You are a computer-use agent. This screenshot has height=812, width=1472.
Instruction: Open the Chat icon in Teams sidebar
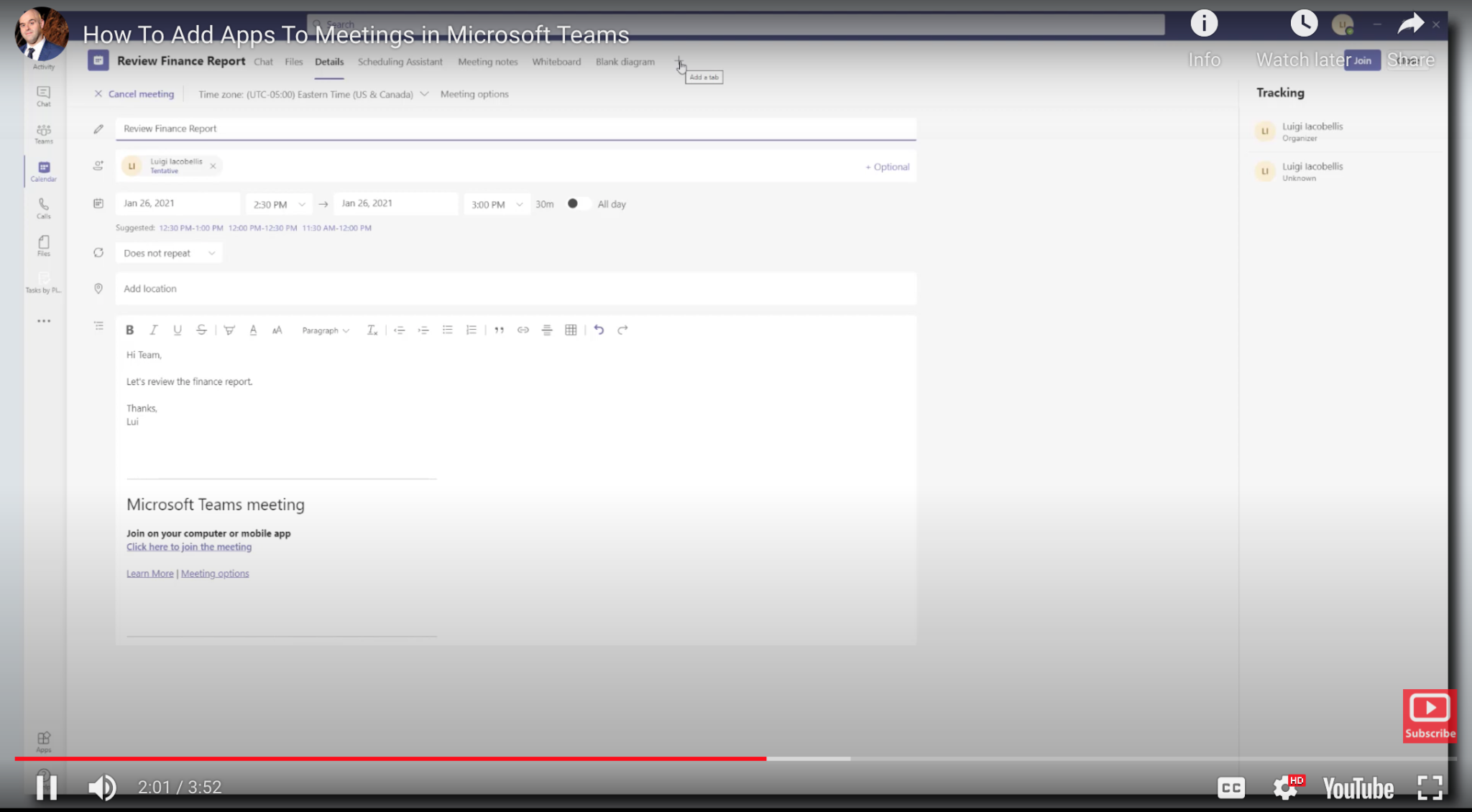click(x=44, y=96)
